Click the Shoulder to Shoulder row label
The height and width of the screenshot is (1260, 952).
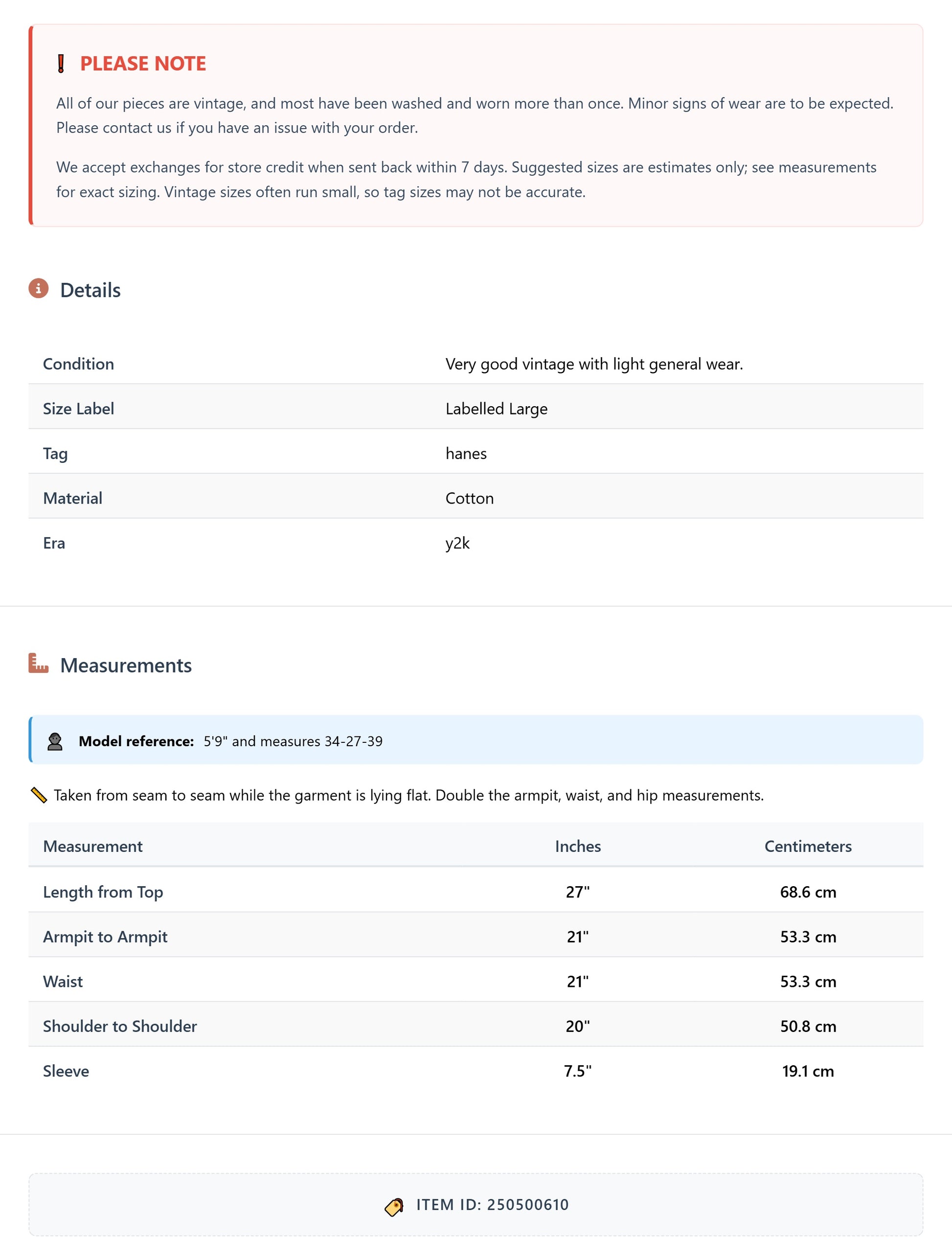pyautogui.click(x=120, y=1027)
